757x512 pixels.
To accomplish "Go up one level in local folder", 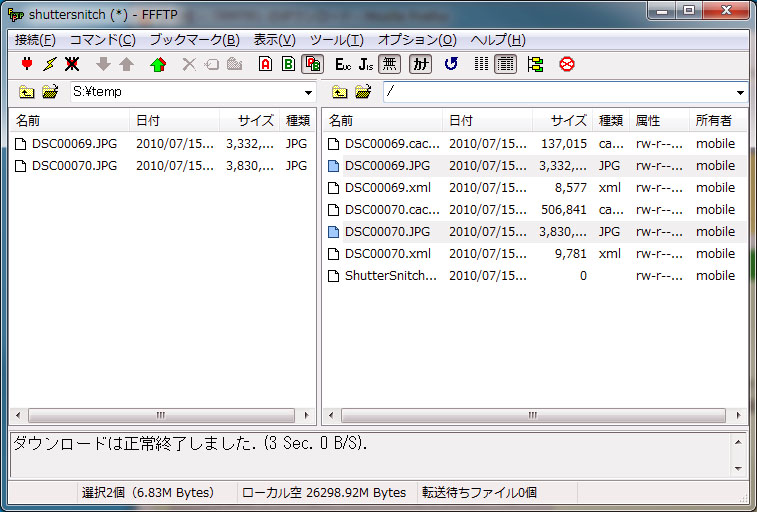I will [27, 92].
